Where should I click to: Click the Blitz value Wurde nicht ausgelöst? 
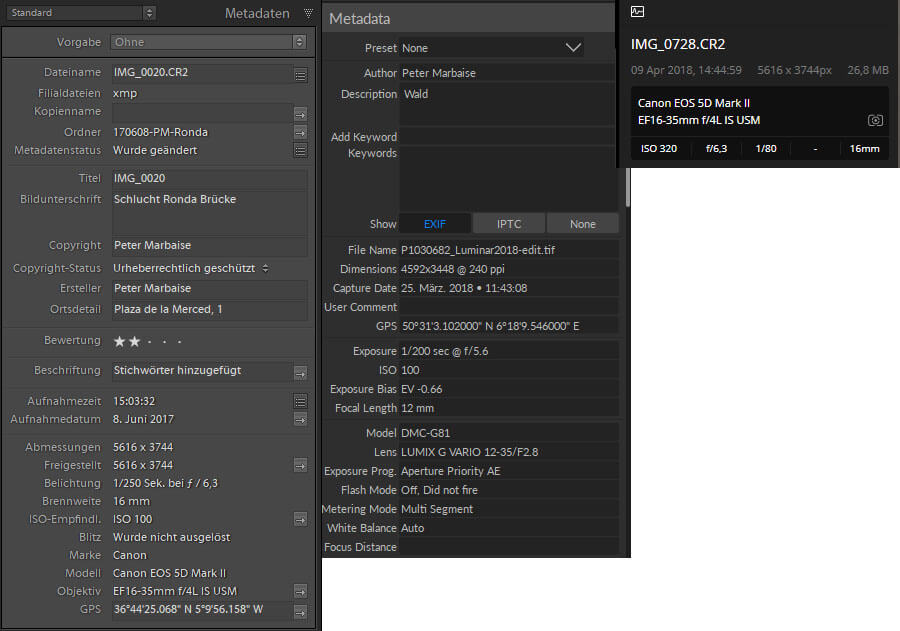[x=172, y=537]
